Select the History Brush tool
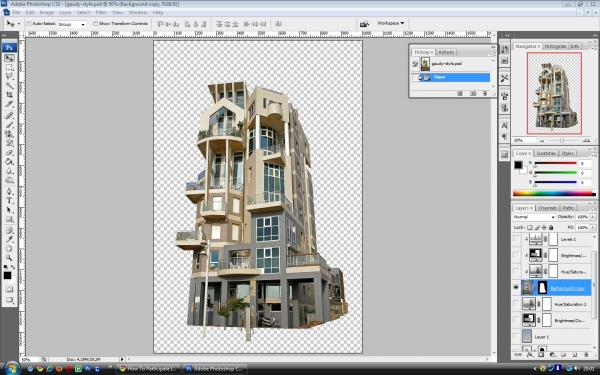 tap(9, 143)
